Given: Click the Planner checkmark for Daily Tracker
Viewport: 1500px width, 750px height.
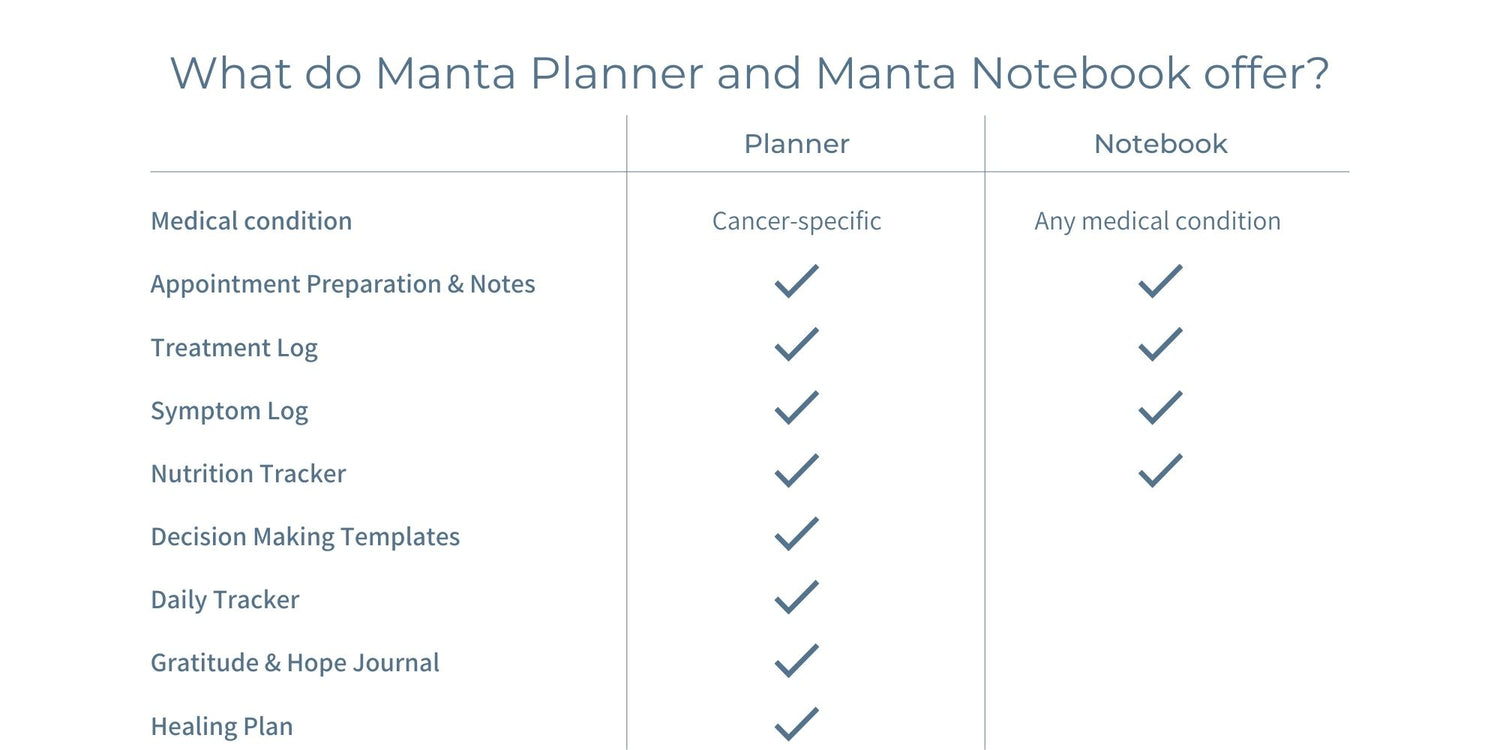Looking at the screenshot, I should (796, 597).
